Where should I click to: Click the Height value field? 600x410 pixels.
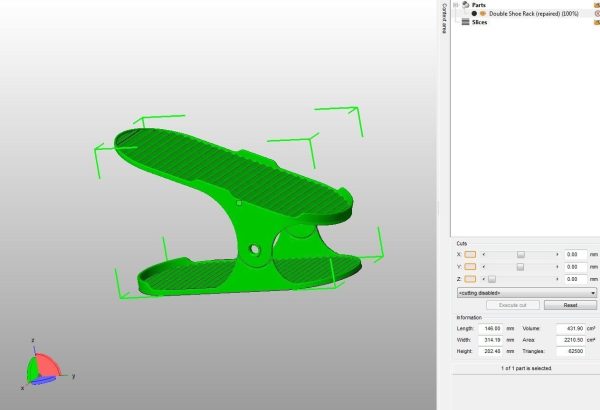(x=490, y=351)
